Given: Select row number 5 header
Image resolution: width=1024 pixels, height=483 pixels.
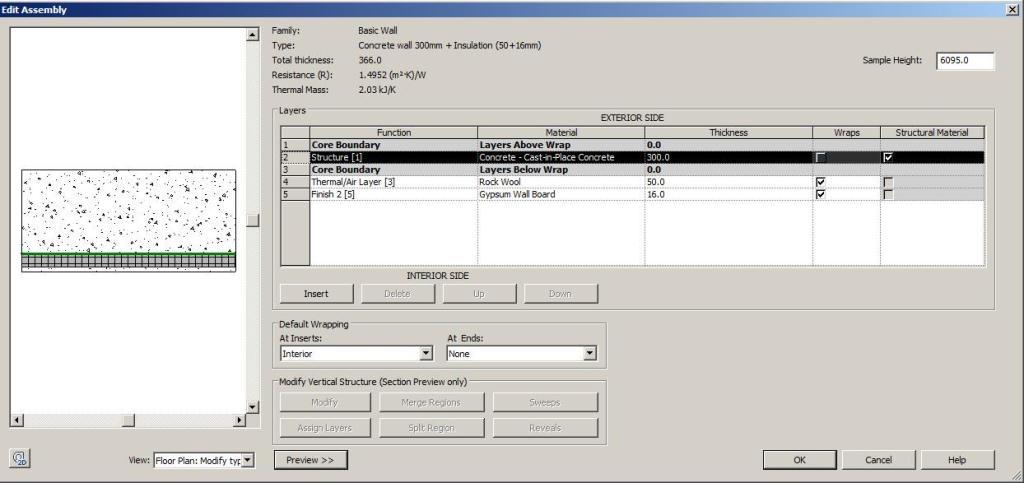Looking at the screenshot, I should pos(295,195).
